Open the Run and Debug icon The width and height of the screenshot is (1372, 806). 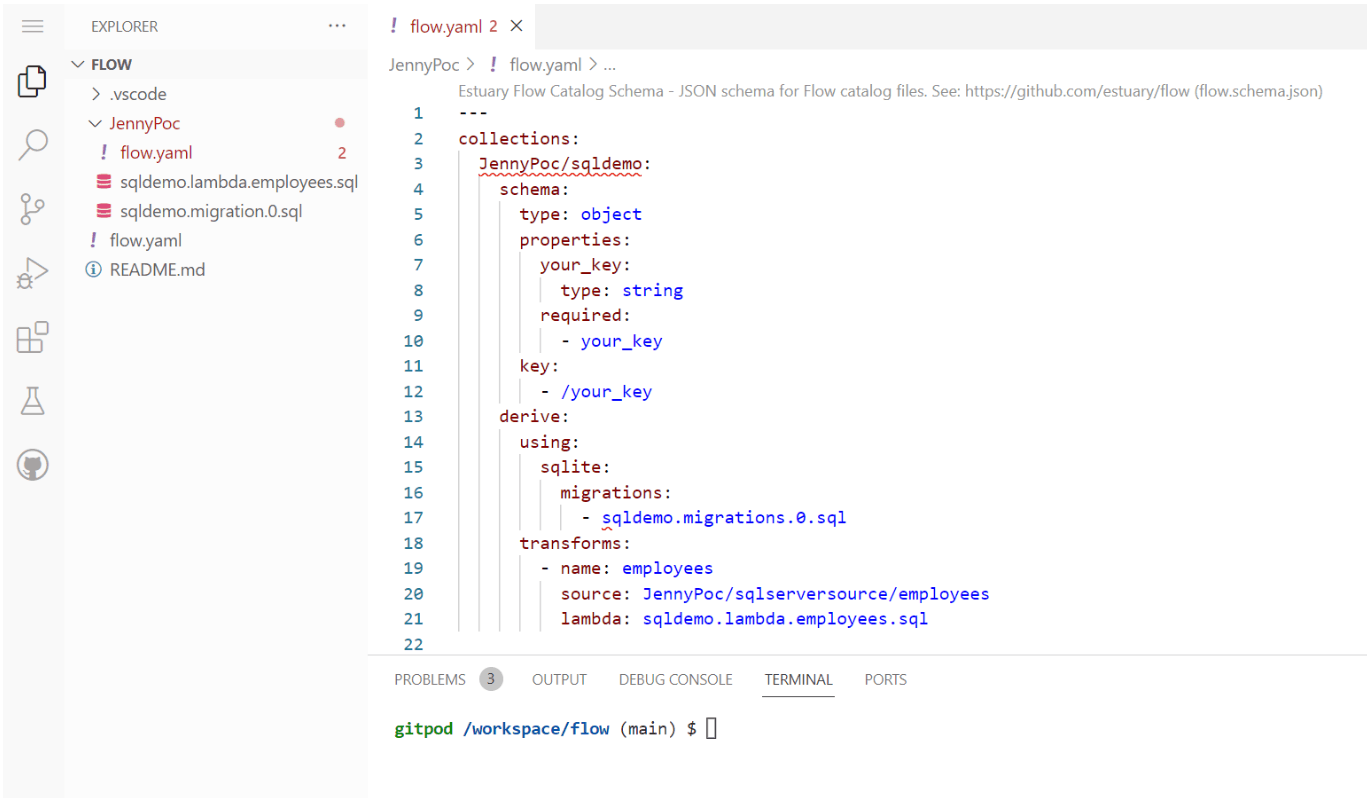point(33,273)
